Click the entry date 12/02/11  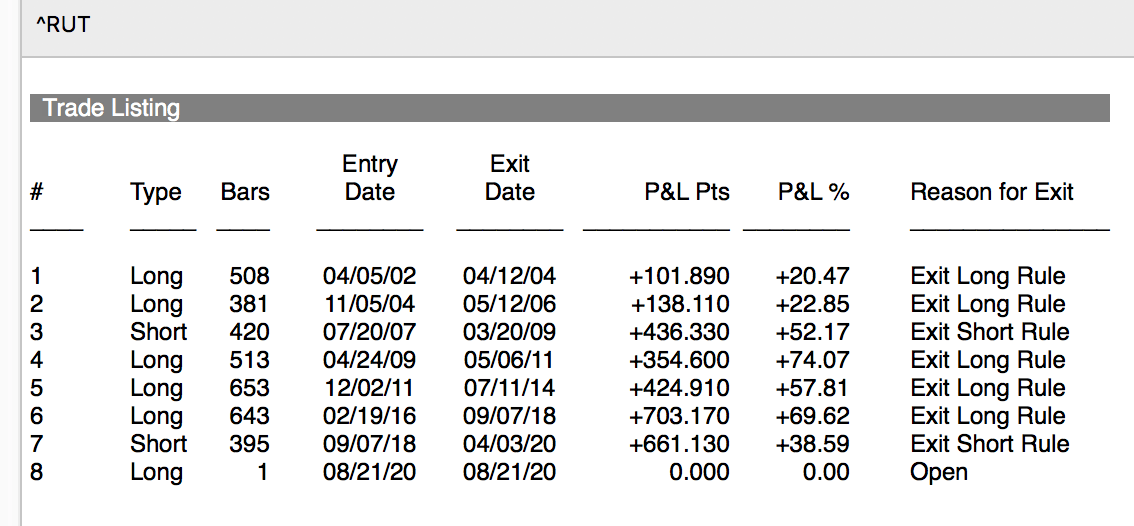[x=370, y=388]
